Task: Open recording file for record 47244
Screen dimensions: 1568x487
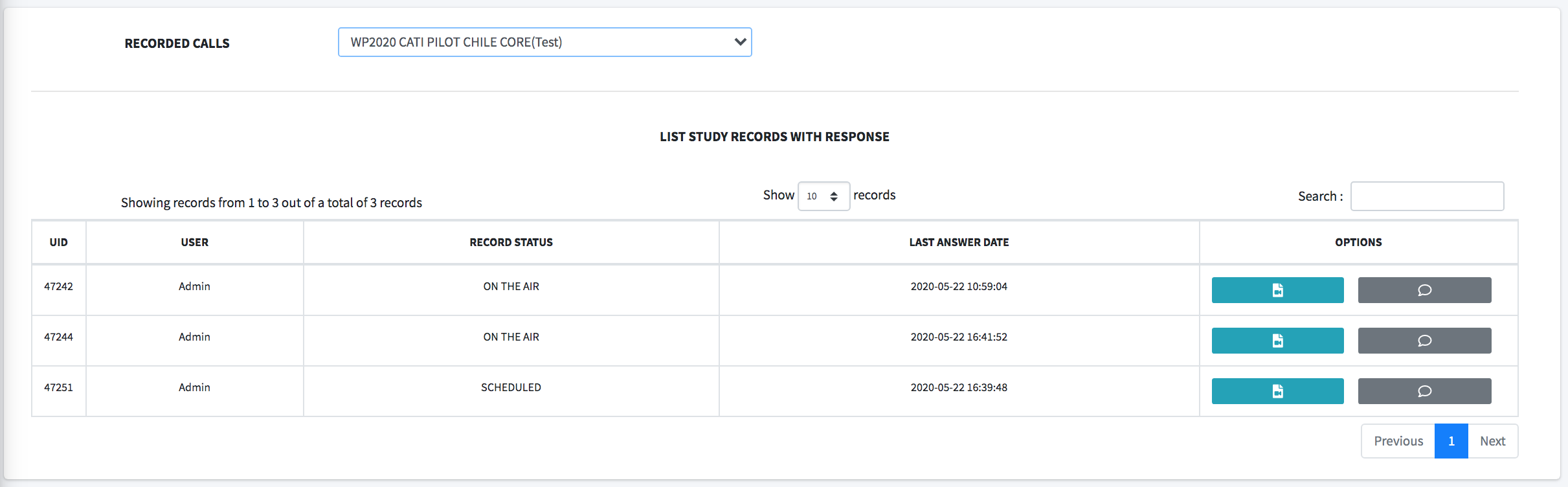Action: click(x=1277, y=341)
